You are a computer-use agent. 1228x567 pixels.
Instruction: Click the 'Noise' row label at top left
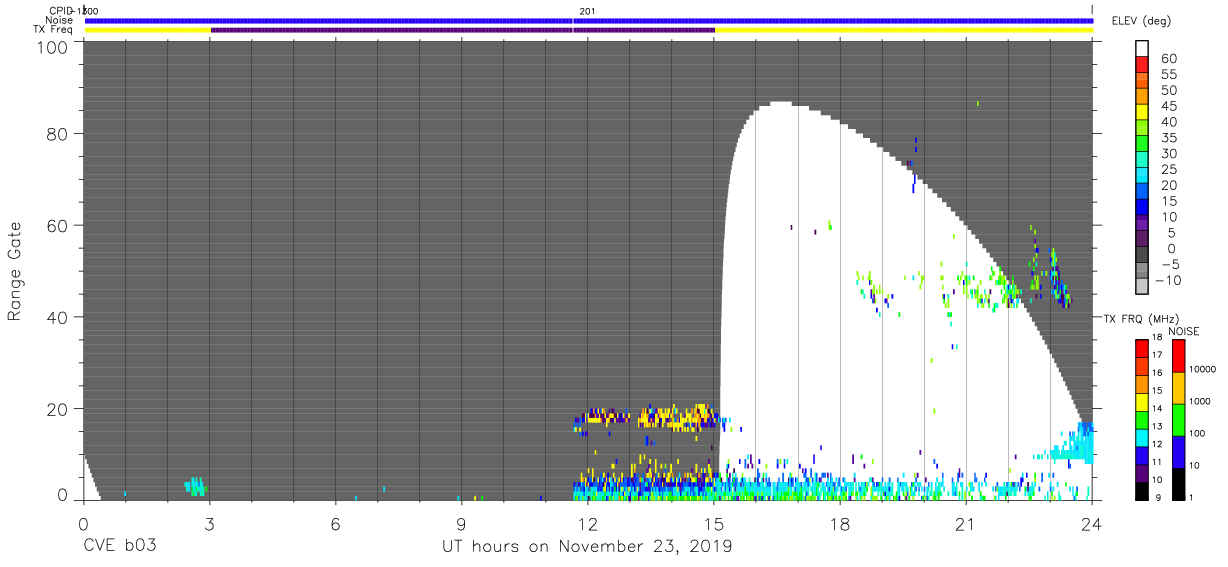tap(57, 20)
